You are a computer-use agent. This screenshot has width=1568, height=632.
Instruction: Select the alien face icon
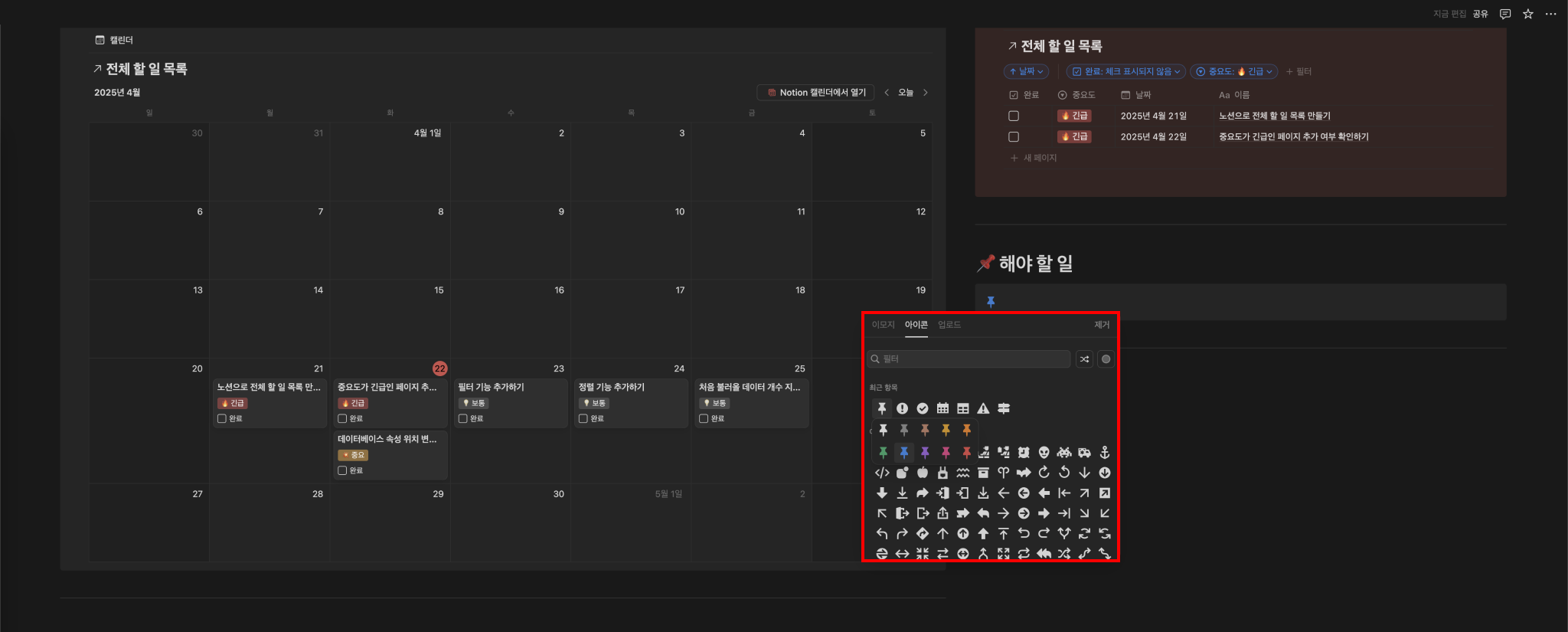click(x=1044, y=453)
